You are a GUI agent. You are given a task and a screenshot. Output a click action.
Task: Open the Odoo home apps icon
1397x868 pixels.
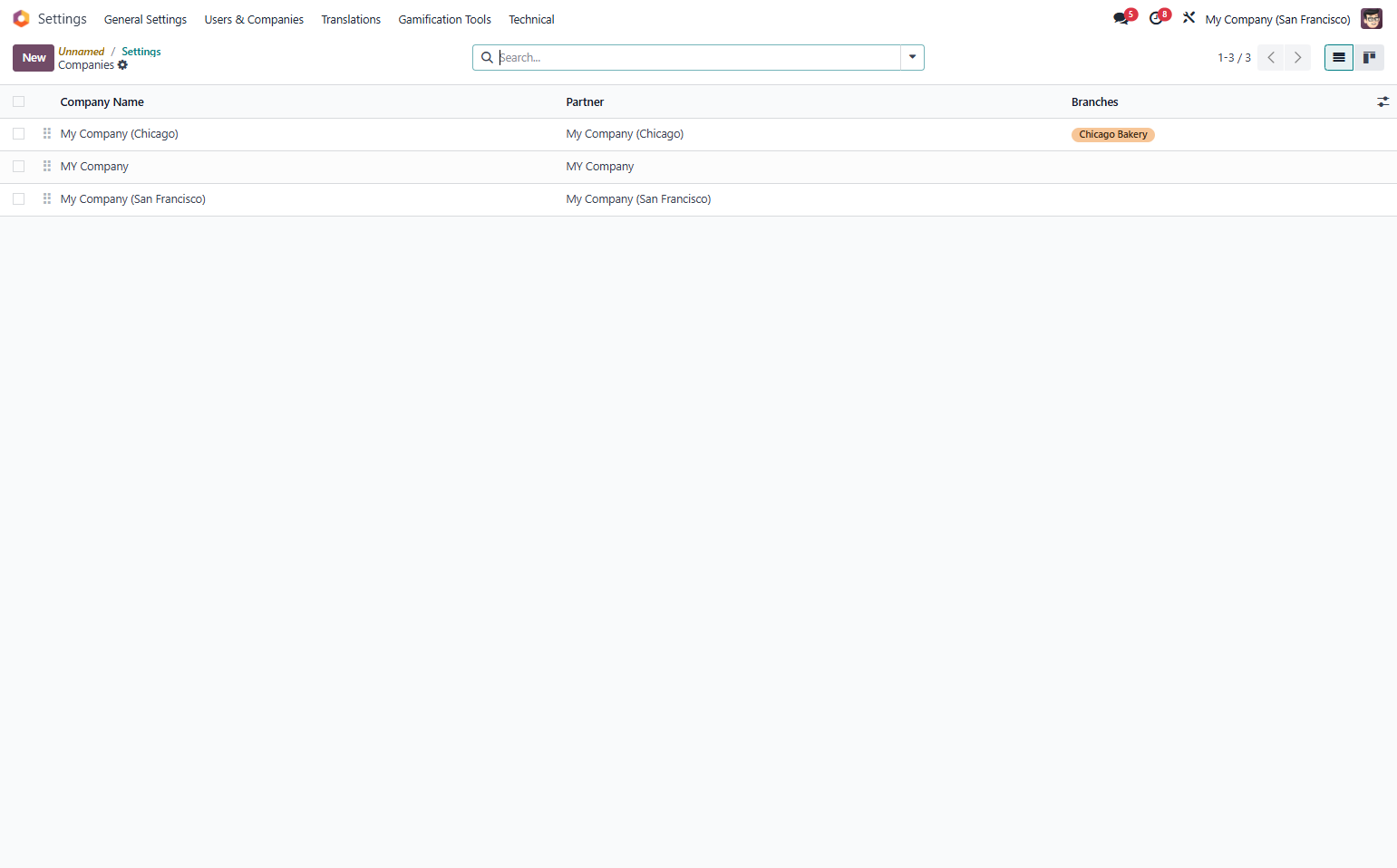[x=21, y=19]
